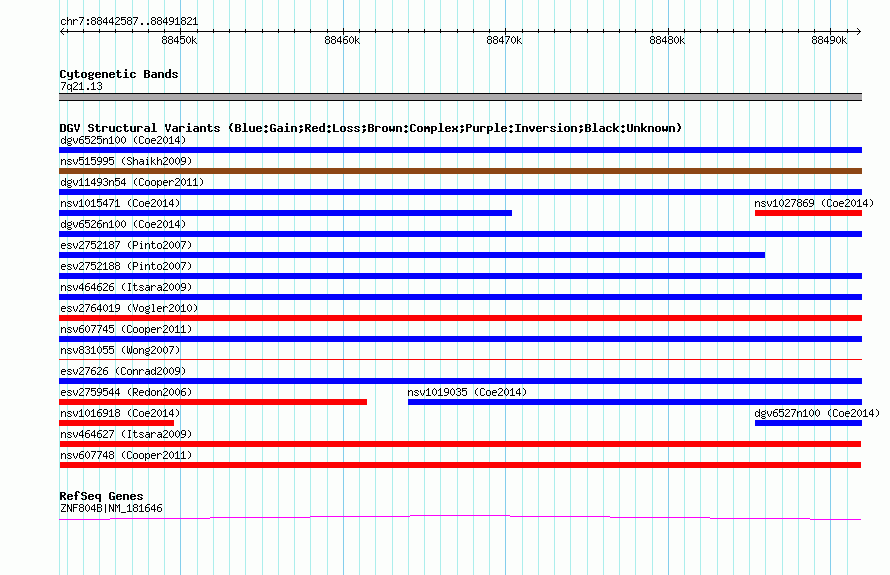The image size is (890, 575).
Task: Click the dgv6525n100 (Coe2014) variant label
Action: click(123, 140)
